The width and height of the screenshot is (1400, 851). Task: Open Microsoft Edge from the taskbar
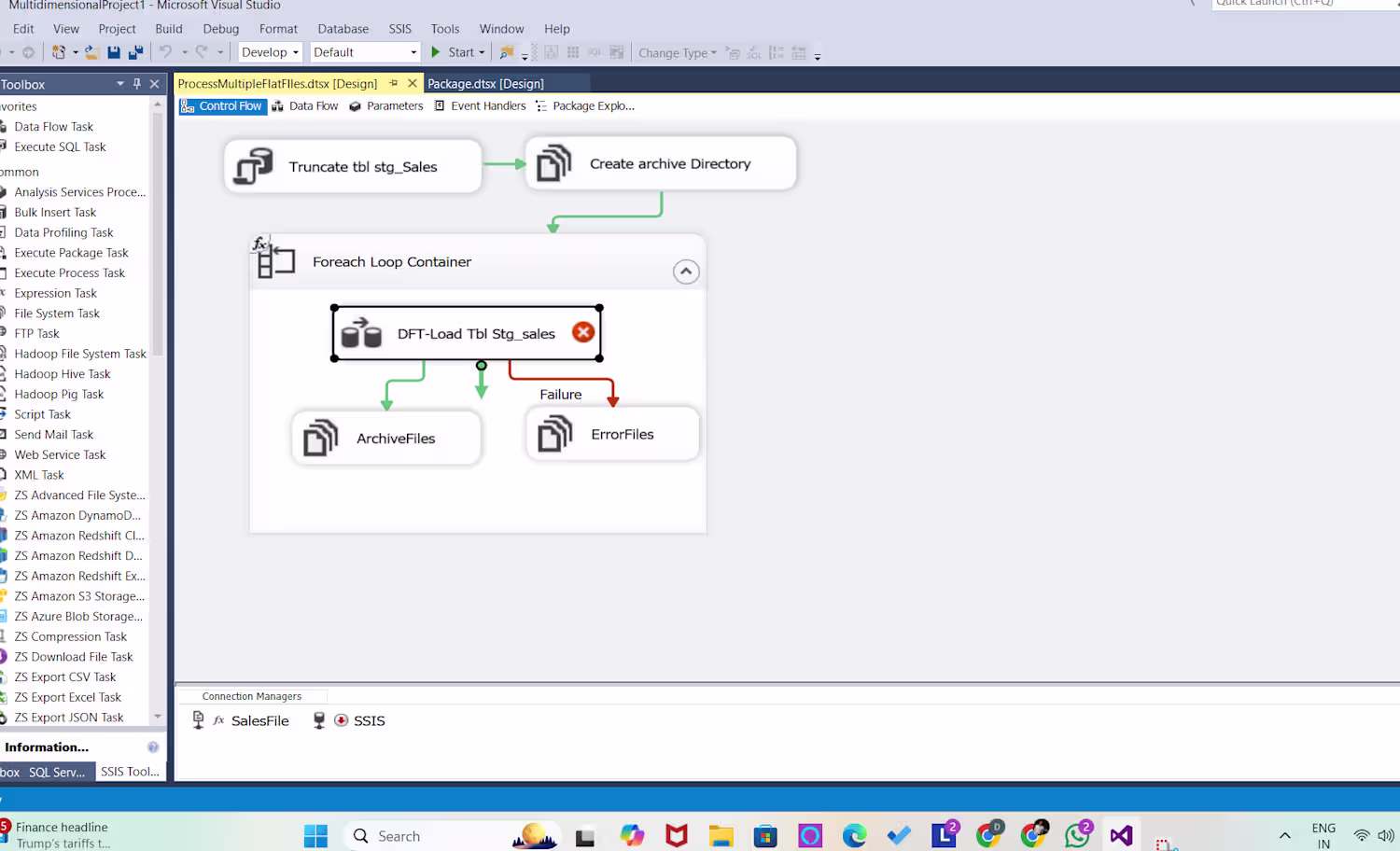pos(854,835)
